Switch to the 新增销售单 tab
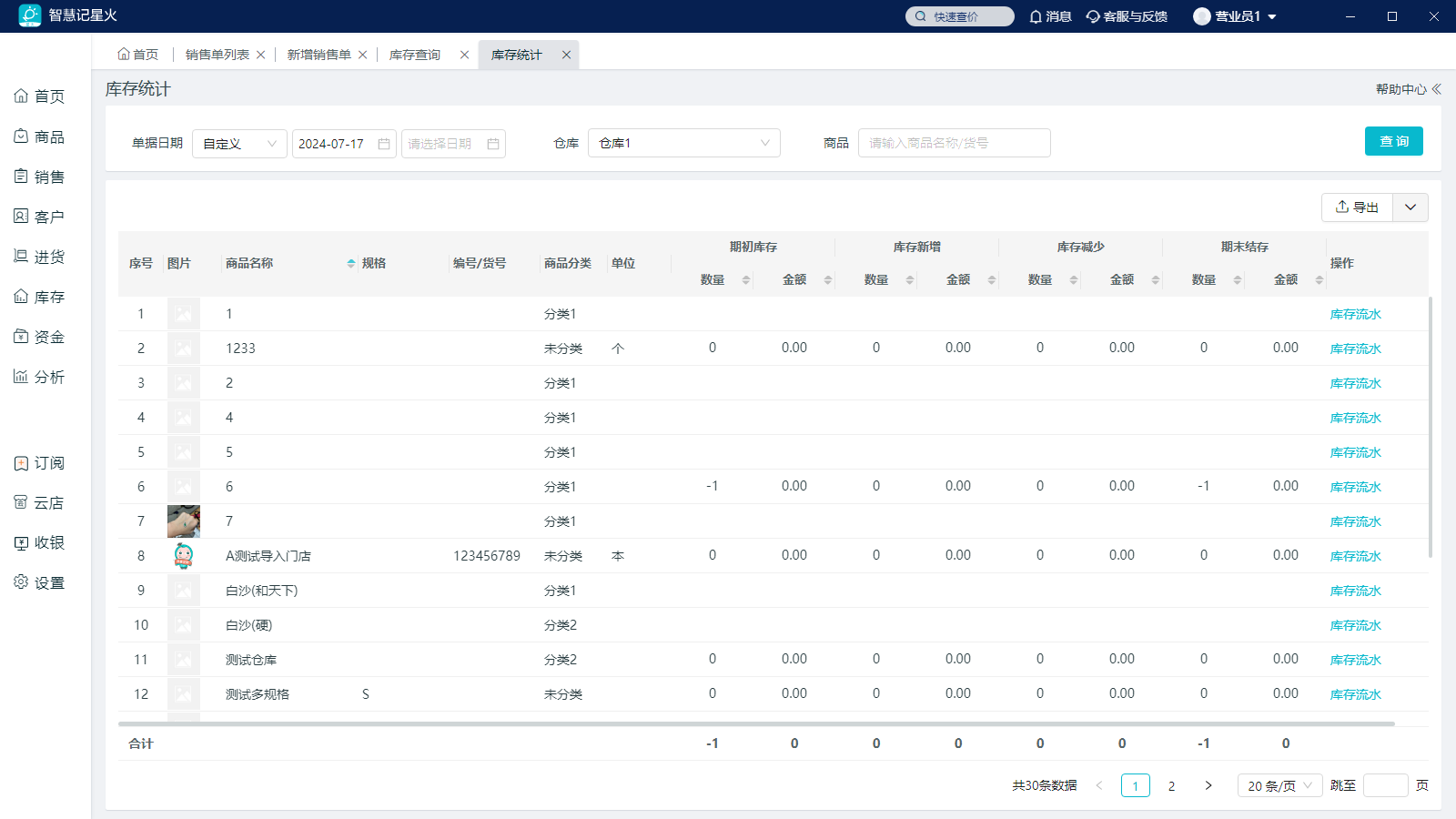The height and width of the screenshot is (819, 1456). click(318, 55)
